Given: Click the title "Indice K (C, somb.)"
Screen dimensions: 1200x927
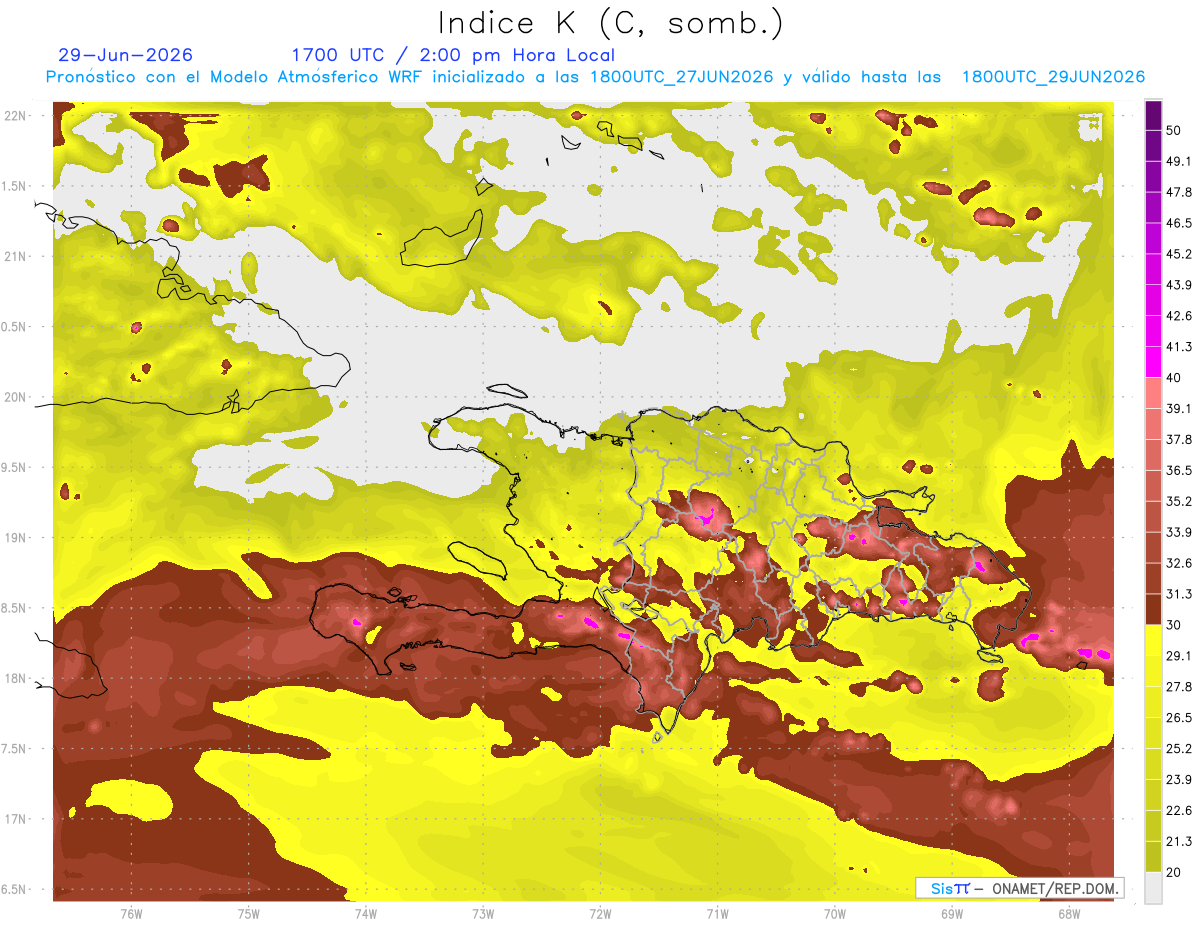Looking at the screenshot, I should point(610,23).
